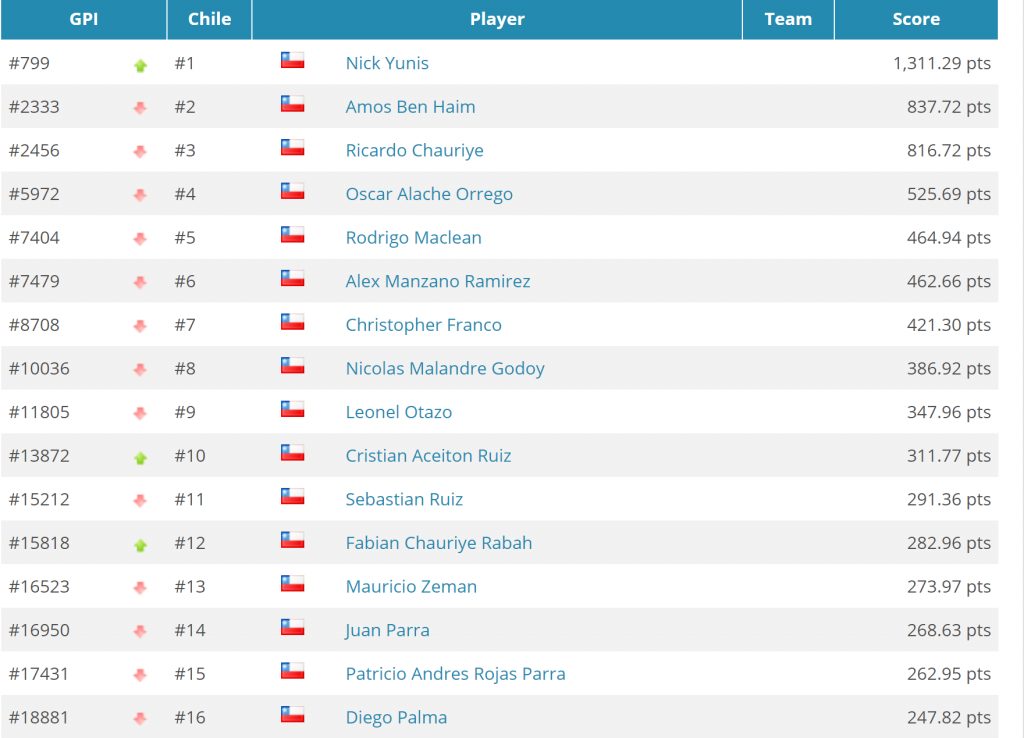This screenshot has height=738, width=1024.
Task: Click the Chile flag next to Diego Palma
Action: 293,714
